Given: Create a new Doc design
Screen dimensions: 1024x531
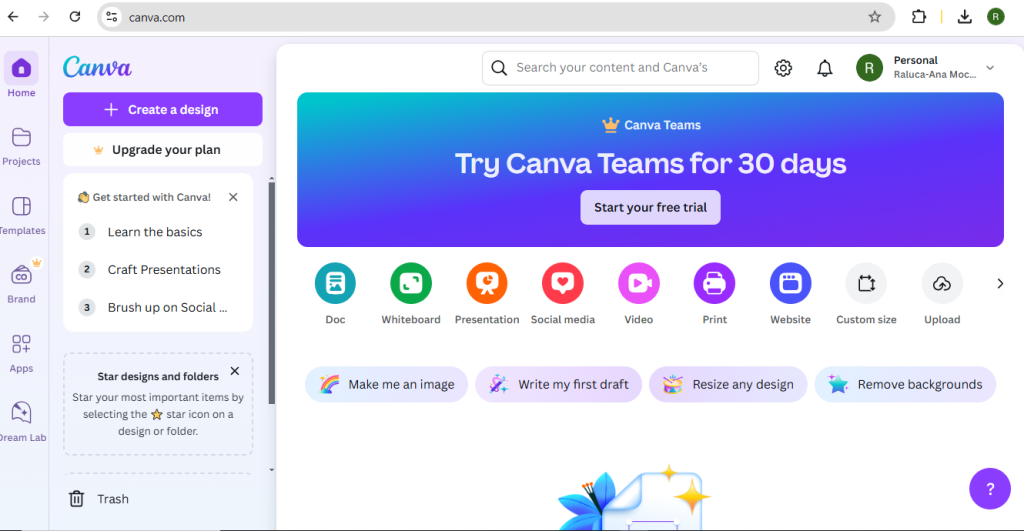Looking at the screenshot, I should click(x=335, y=283).
